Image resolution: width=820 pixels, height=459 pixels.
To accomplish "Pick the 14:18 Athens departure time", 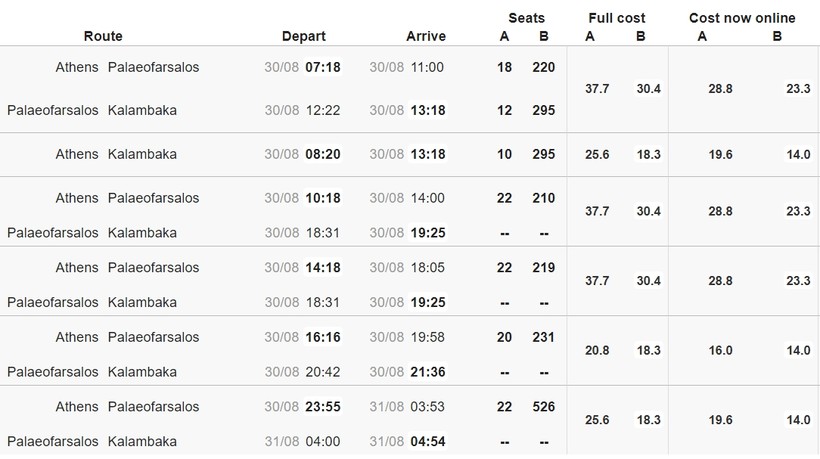I will [323, 268].
